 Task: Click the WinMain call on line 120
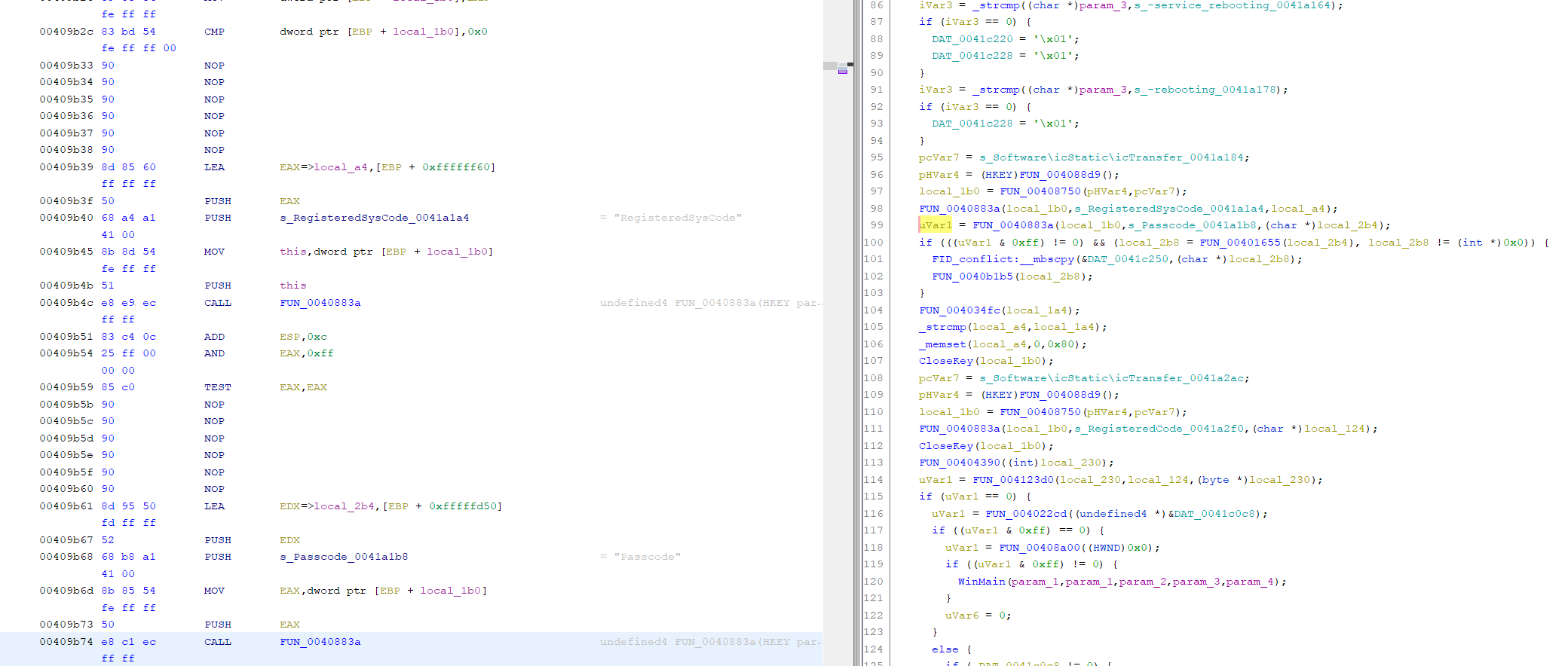point(982,582)
